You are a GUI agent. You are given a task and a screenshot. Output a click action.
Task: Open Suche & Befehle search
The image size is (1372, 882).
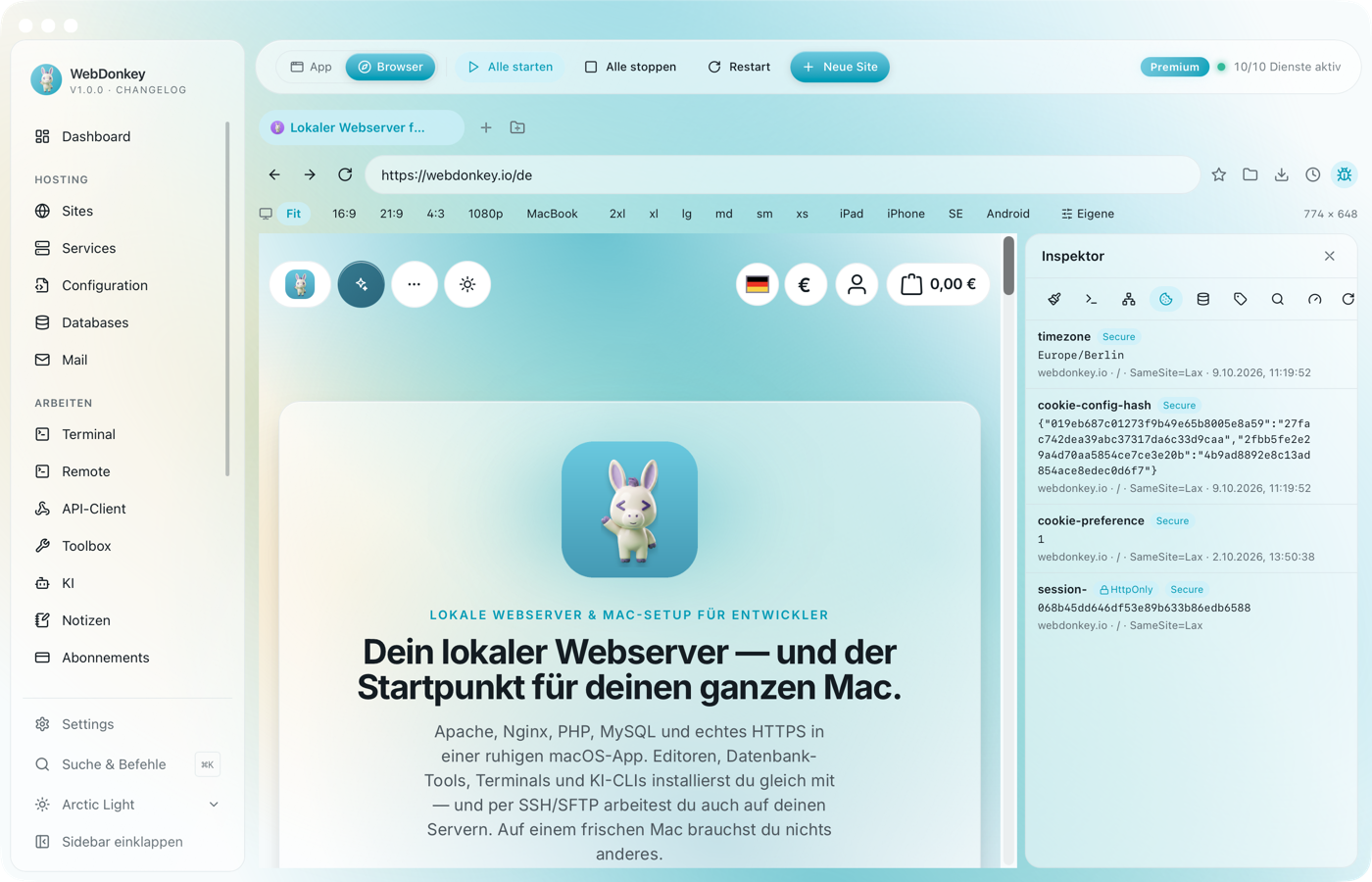pos(127,764)
